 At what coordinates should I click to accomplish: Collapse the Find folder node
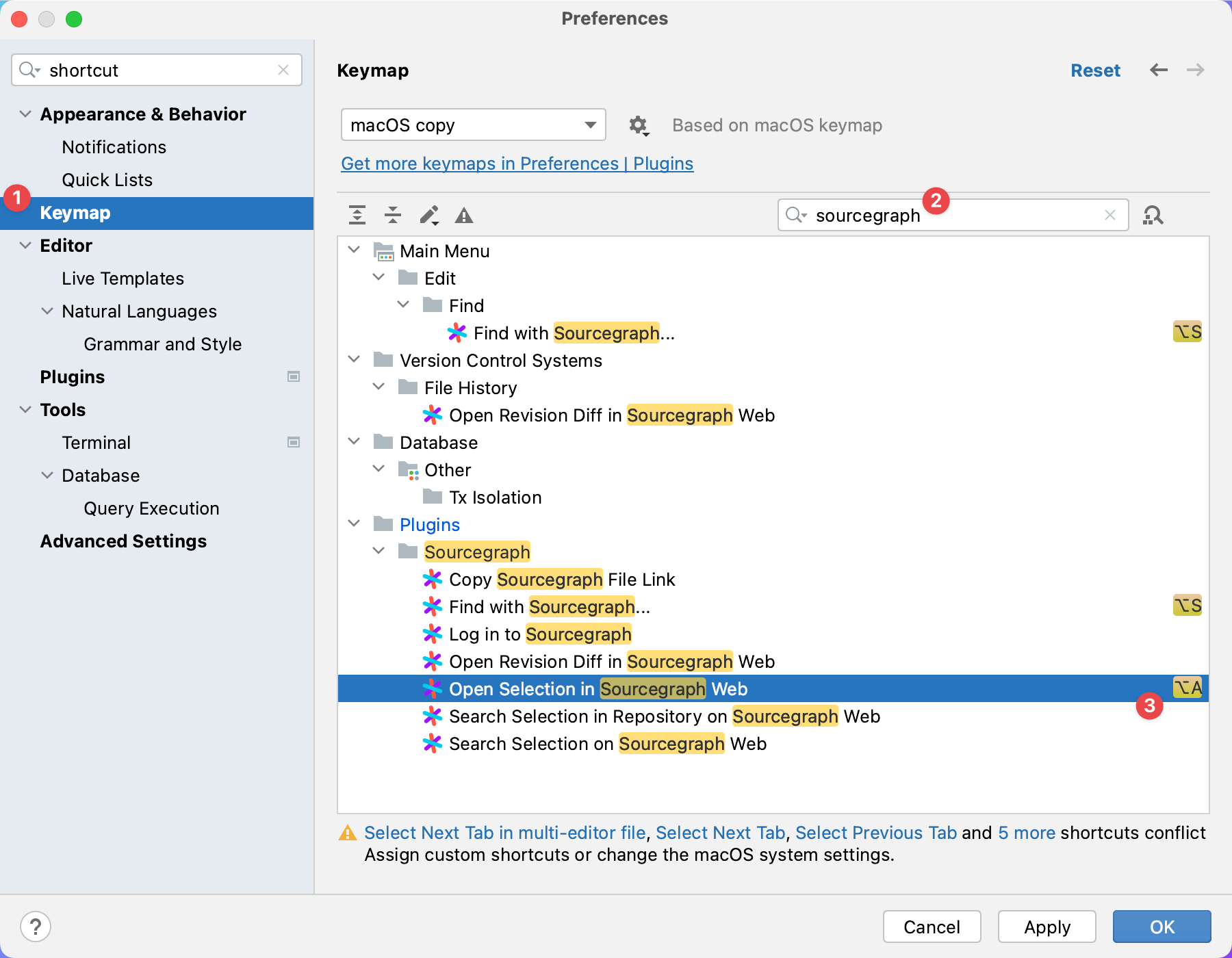click(403, 305)
